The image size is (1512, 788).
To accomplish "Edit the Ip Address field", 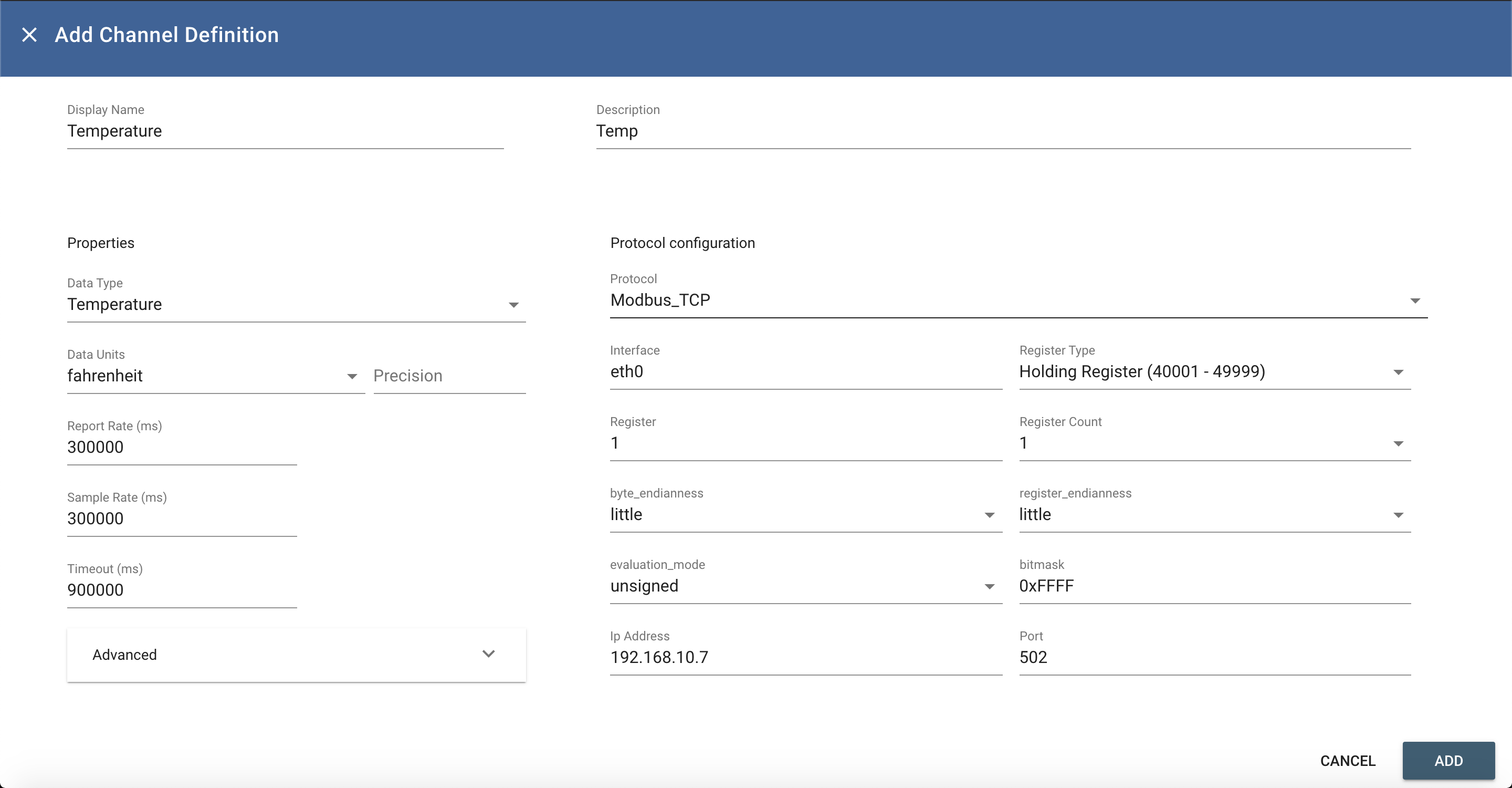I will point(806,658).
